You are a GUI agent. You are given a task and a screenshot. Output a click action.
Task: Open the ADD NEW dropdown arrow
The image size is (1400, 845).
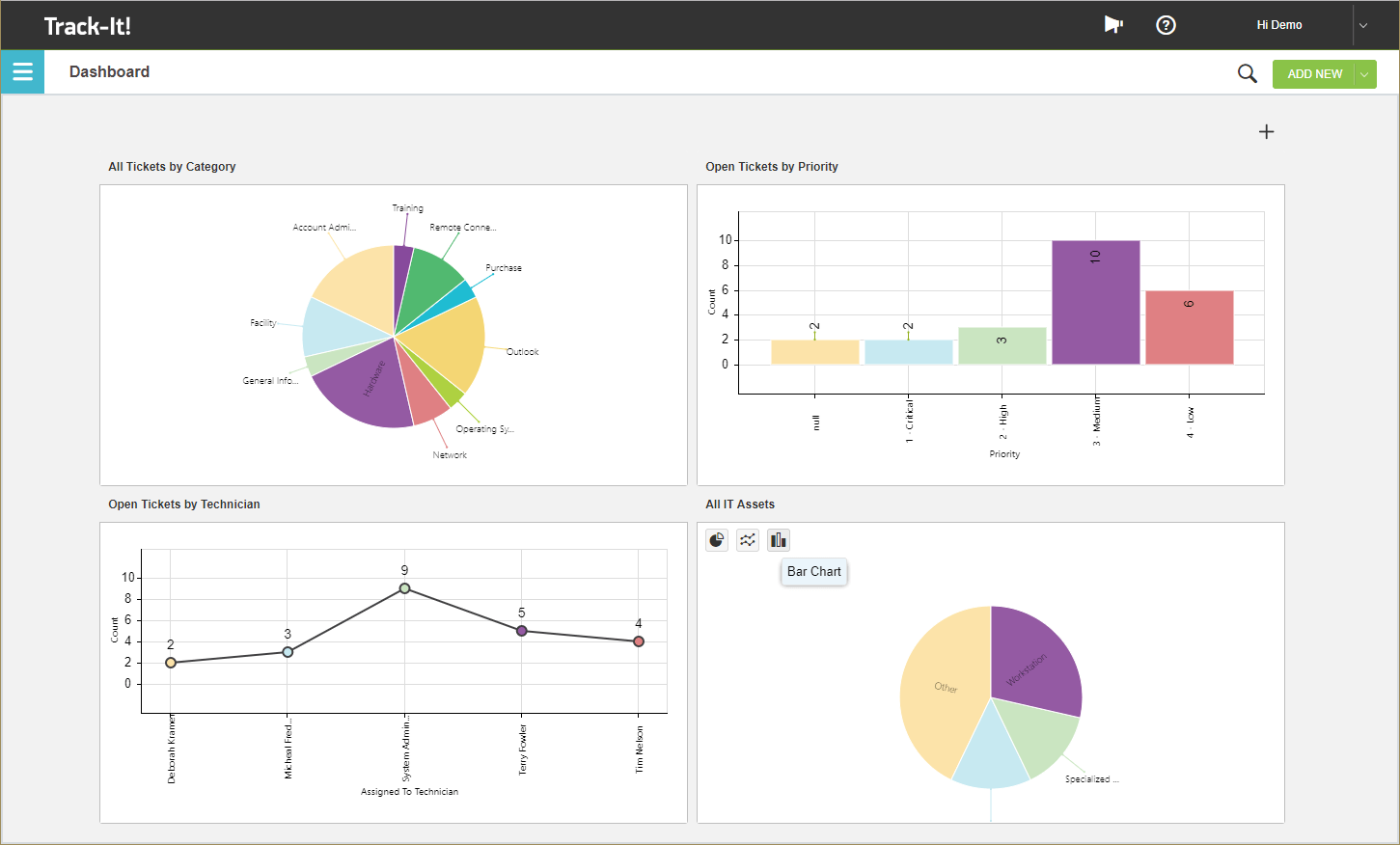[x=1363, y=73]
